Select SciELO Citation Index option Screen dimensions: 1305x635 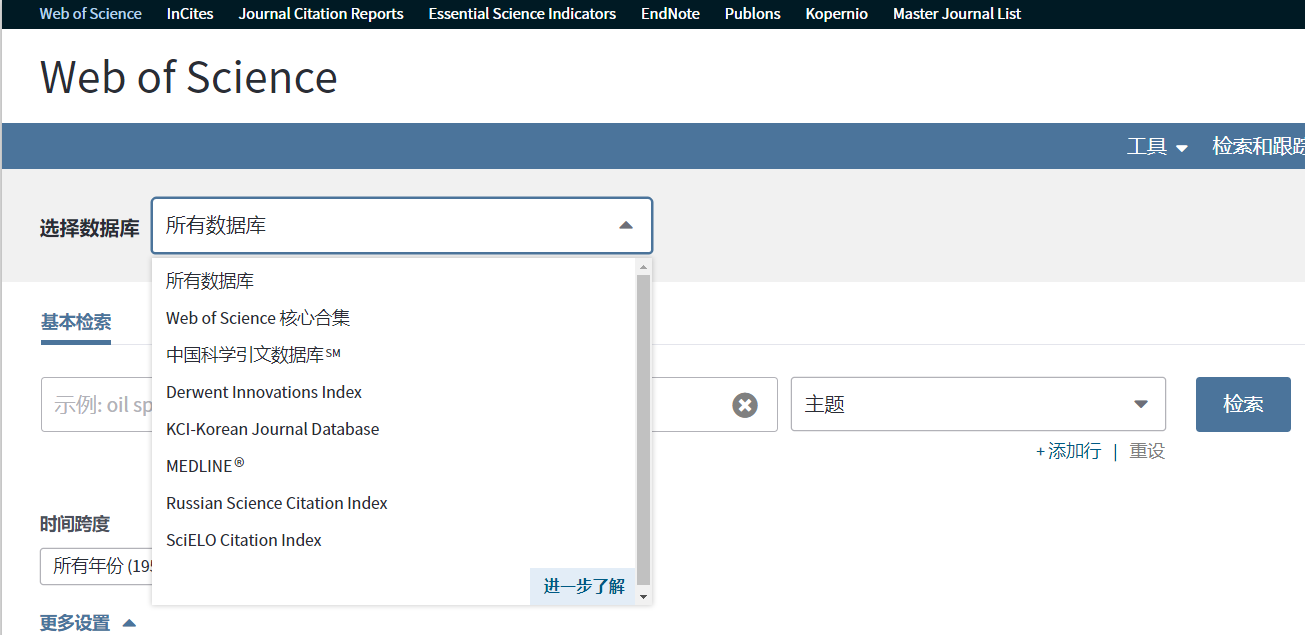[394, 540]
